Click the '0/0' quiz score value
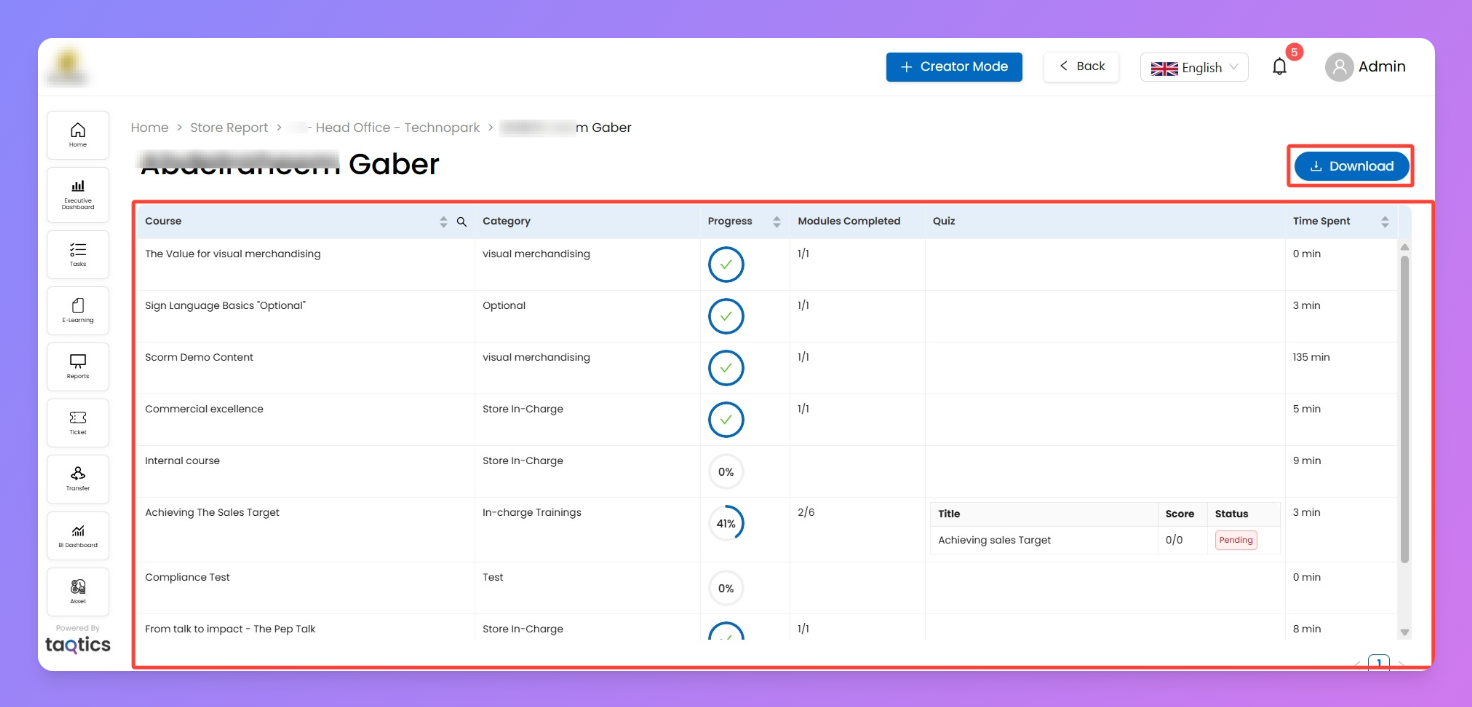 1174,540
